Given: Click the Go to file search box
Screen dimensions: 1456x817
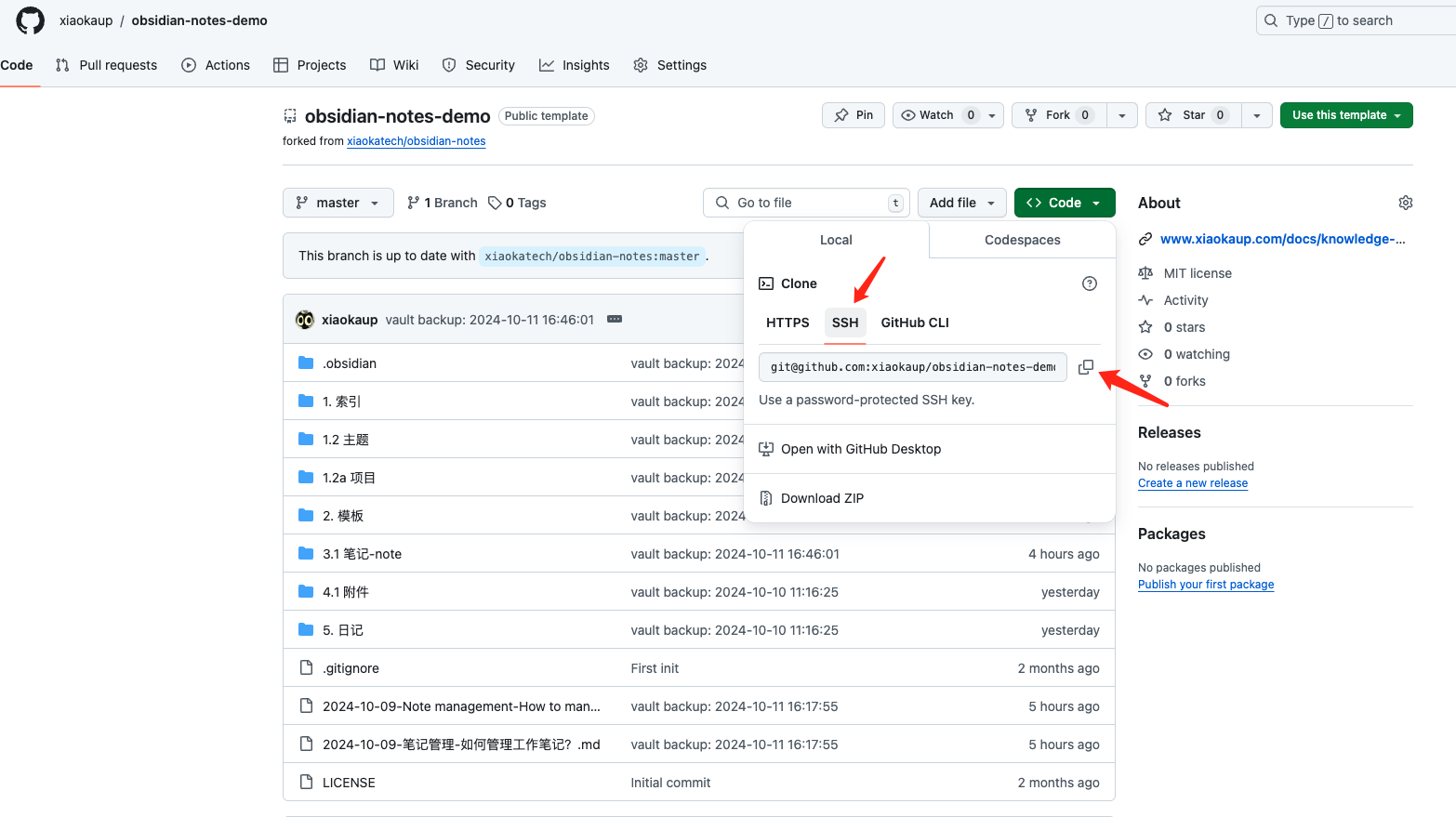Looking at the screenshot, I should pyautogui.click(x=806, y=203).
